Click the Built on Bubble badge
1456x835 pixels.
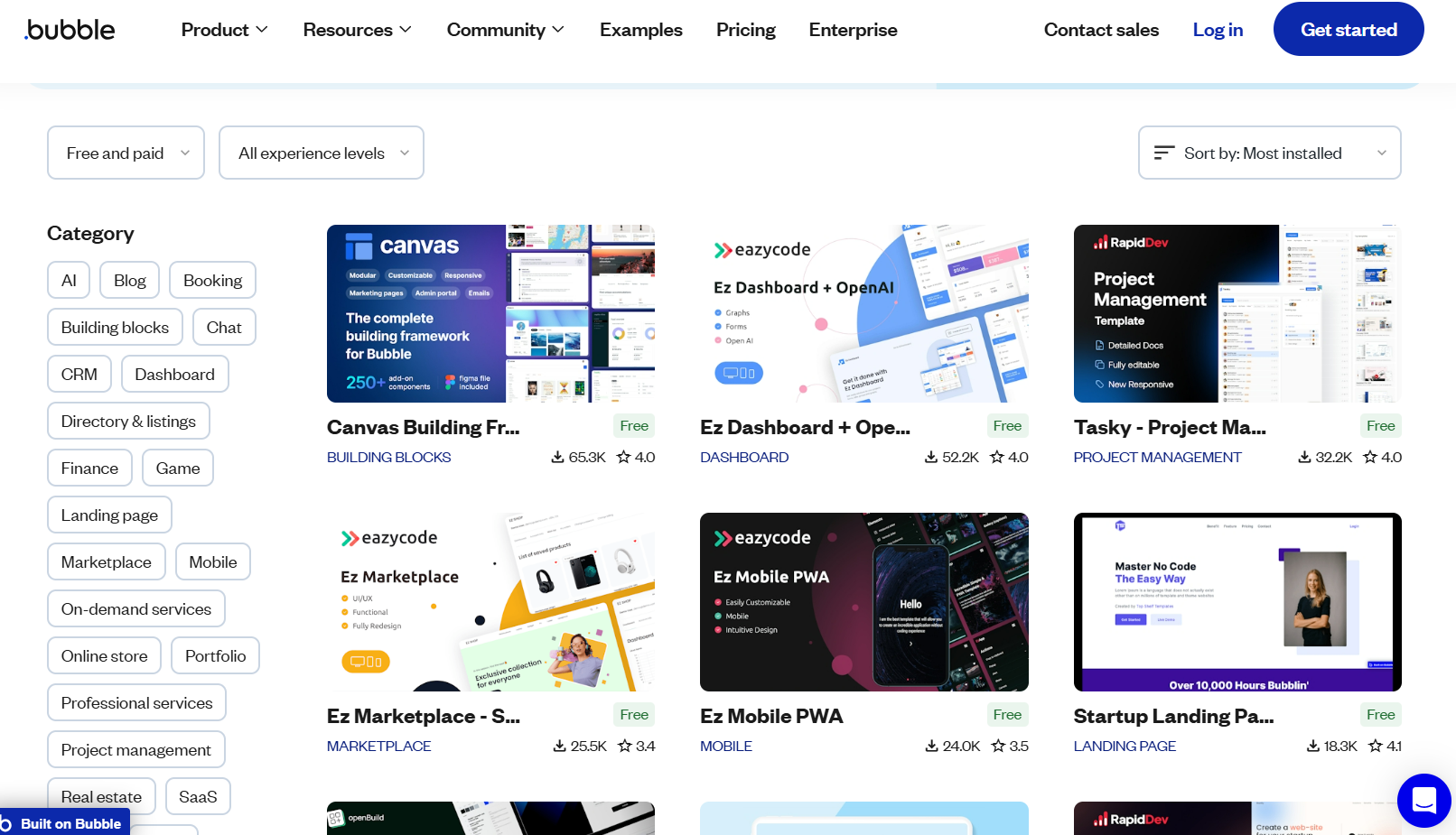(x=65, y=822)
